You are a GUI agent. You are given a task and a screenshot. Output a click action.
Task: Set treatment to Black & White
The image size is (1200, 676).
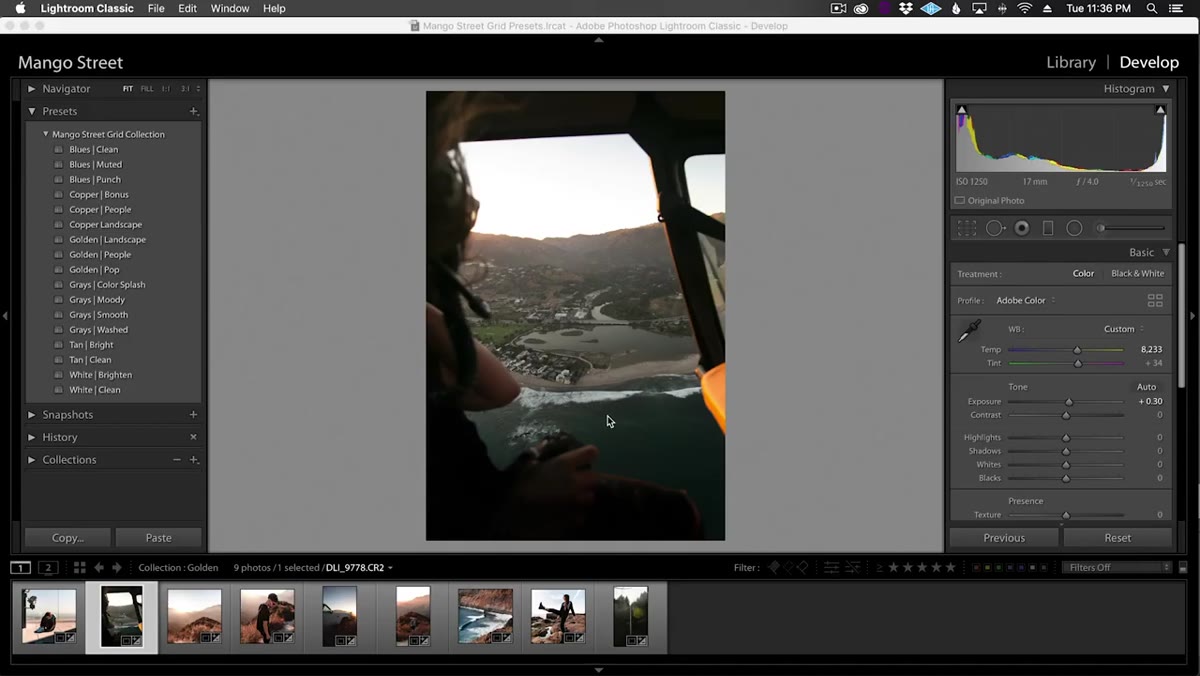click(x=1137, y=273)
